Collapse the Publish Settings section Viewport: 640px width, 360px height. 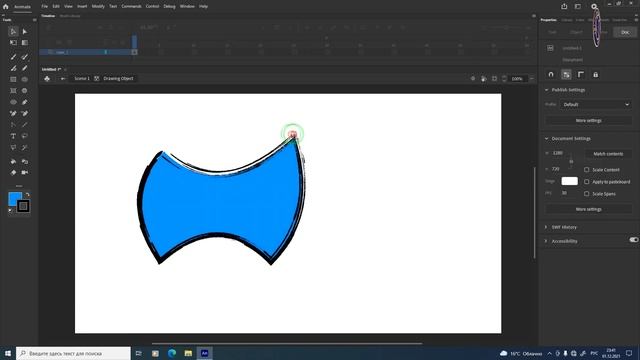click(547, 90)
